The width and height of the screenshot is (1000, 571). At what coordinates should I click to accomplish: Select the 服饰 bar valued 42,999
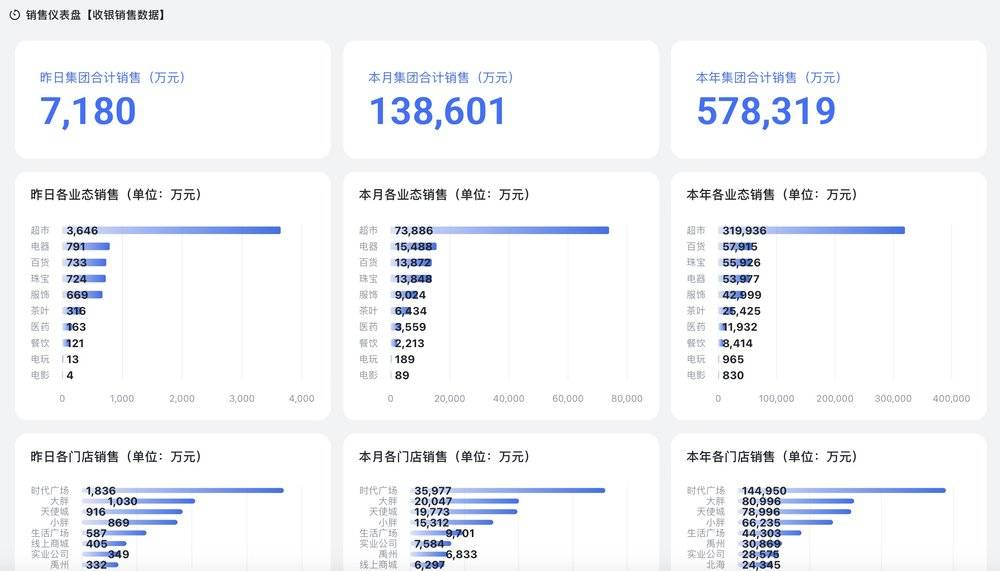pyautogui.click(x=733, y=295)
